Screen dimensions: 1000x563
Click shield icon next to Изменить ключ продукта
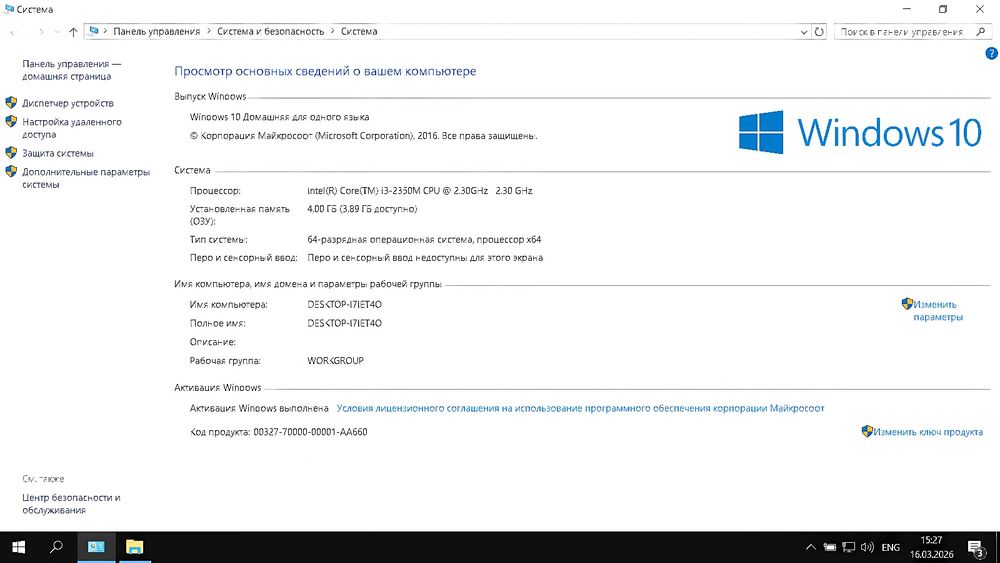click(867, 432)
